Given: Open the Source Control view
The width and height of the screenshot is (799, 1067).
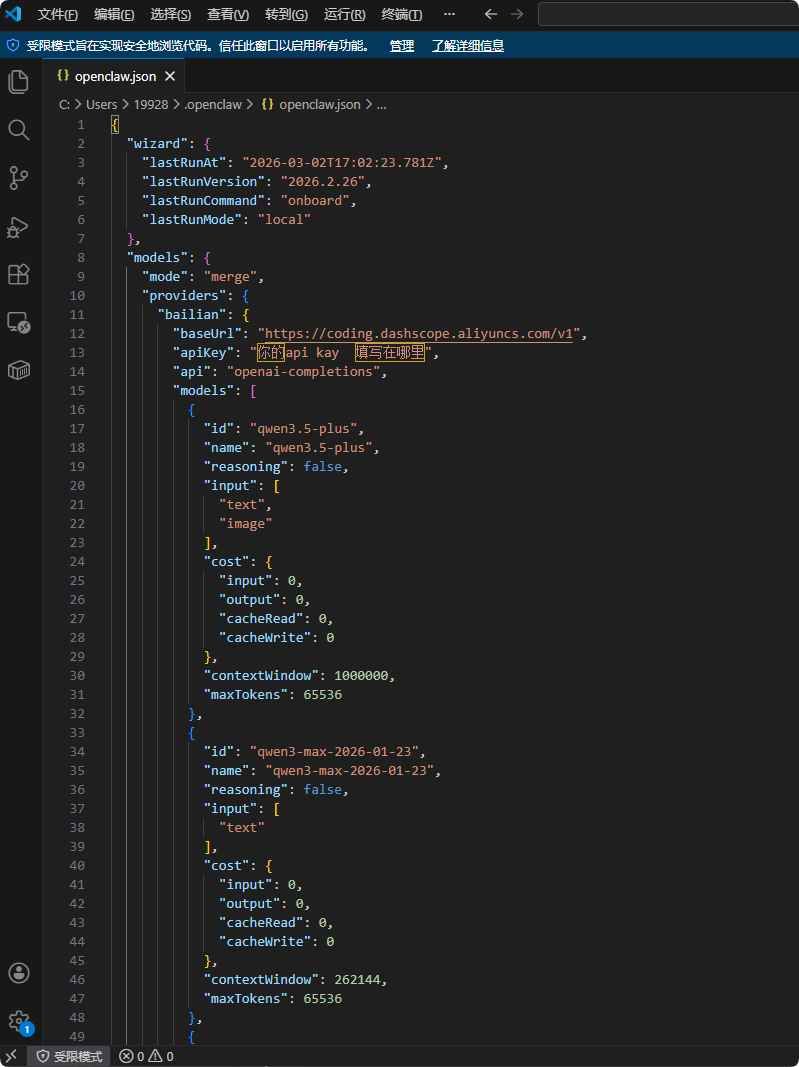Looking at the screenshot, I should click(x=18, y=178).
